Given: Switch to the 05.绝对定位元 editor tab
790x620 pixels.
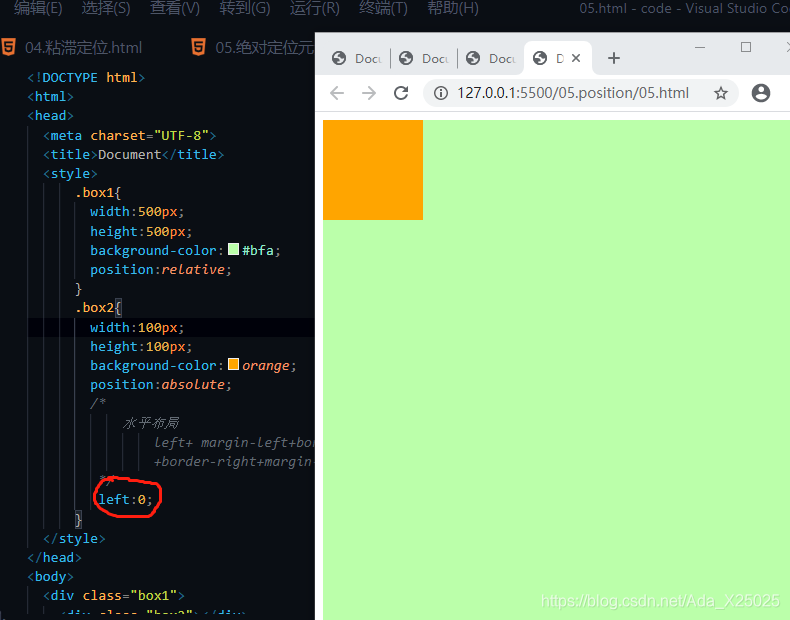Looking at the screenshot, I should [265, 48].
